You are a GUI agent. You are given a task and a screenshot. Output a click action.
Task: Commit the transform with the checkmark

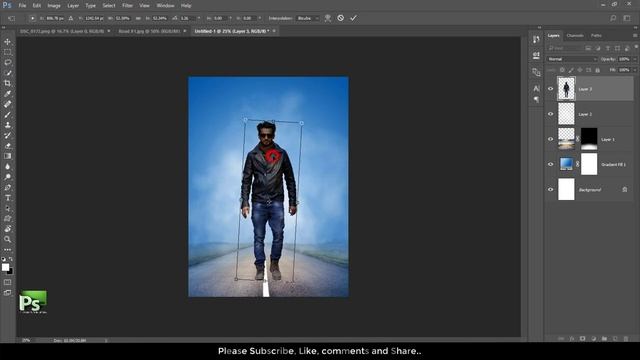353,18
